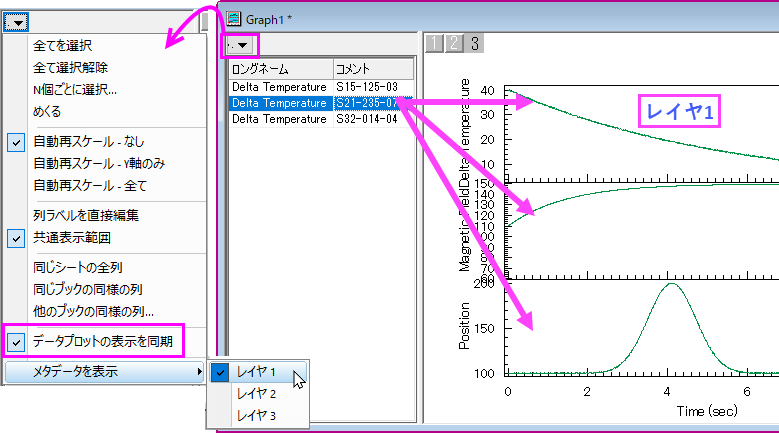Viewport: 779px width, 433px height.
Task: Select the 'めくる' menu item
Action: pos(47,112)
